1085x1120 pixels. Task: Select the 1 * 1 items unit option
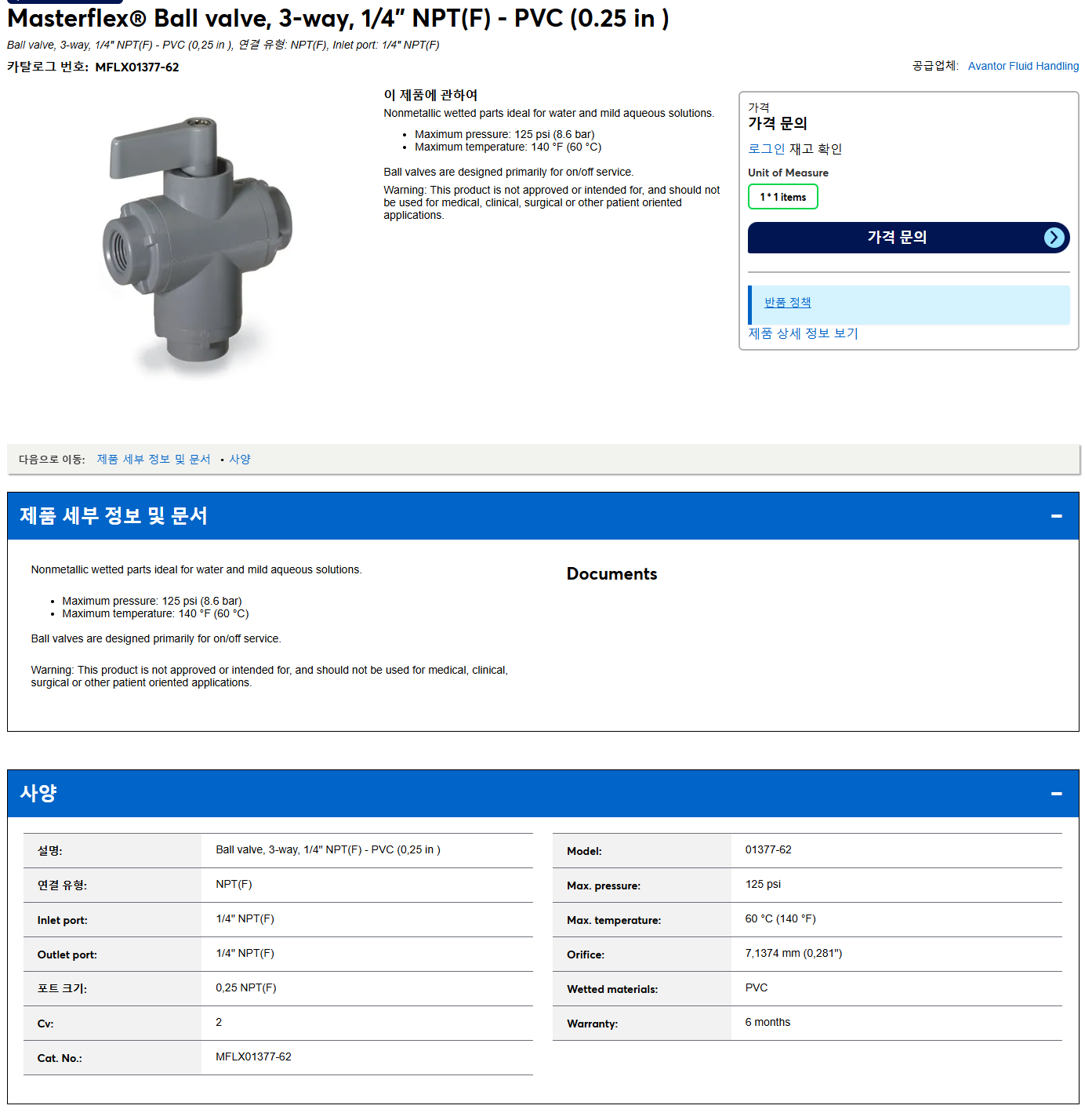click(782, 197)
